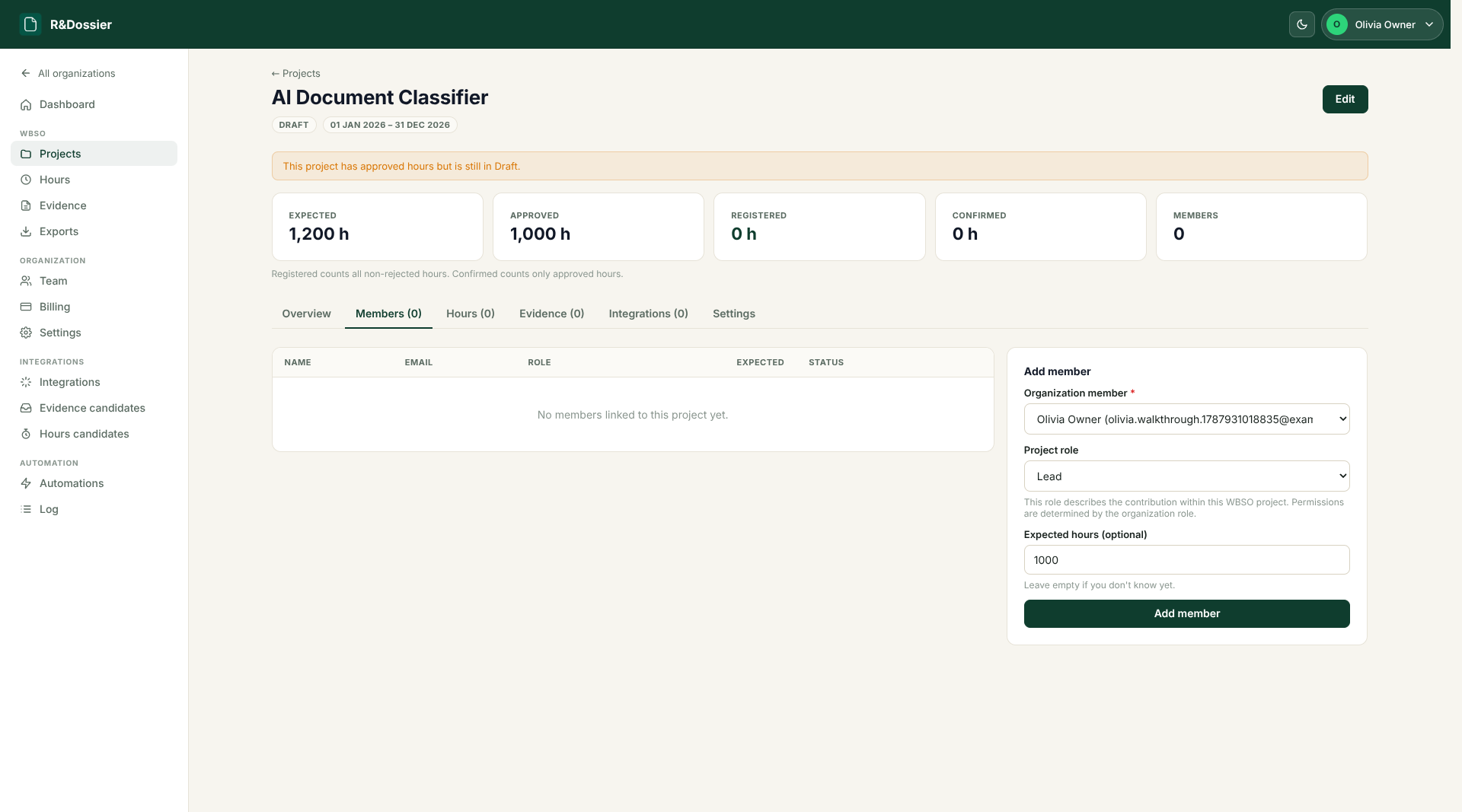The width and height of the screenshot is (1462, 812).
Task: Click the Team people icon
Action: 26,281
